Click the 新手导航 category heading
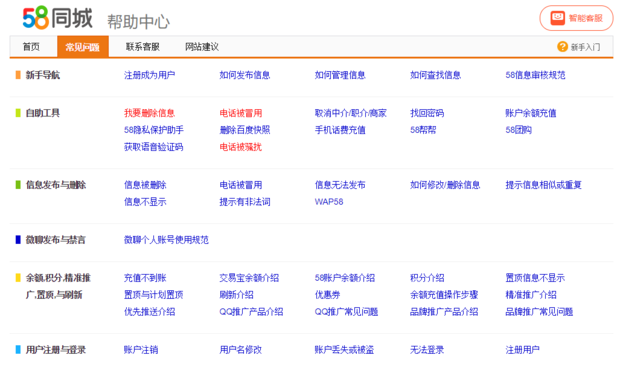 point(43,75)
